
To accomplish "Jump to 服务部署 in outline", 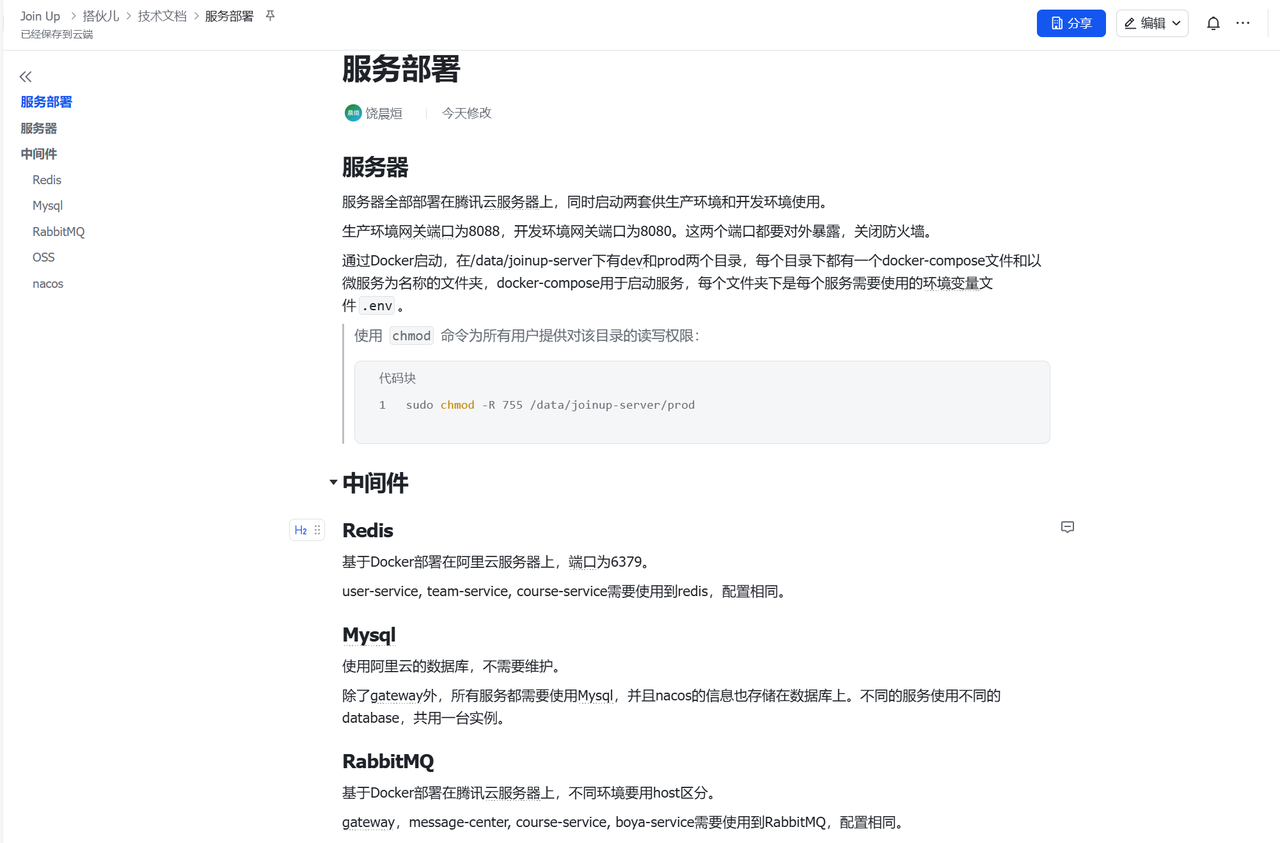I will 46,102.
